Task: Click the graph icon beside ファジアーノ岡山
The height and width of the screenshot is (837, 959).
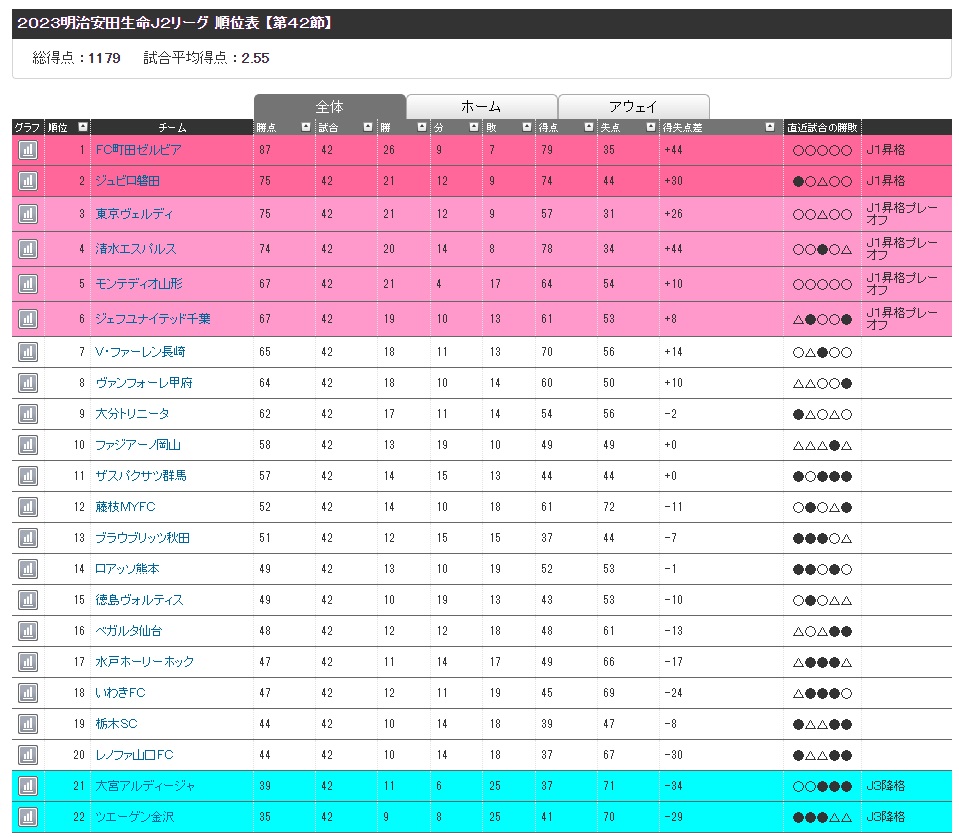Action: click(27, 445)
